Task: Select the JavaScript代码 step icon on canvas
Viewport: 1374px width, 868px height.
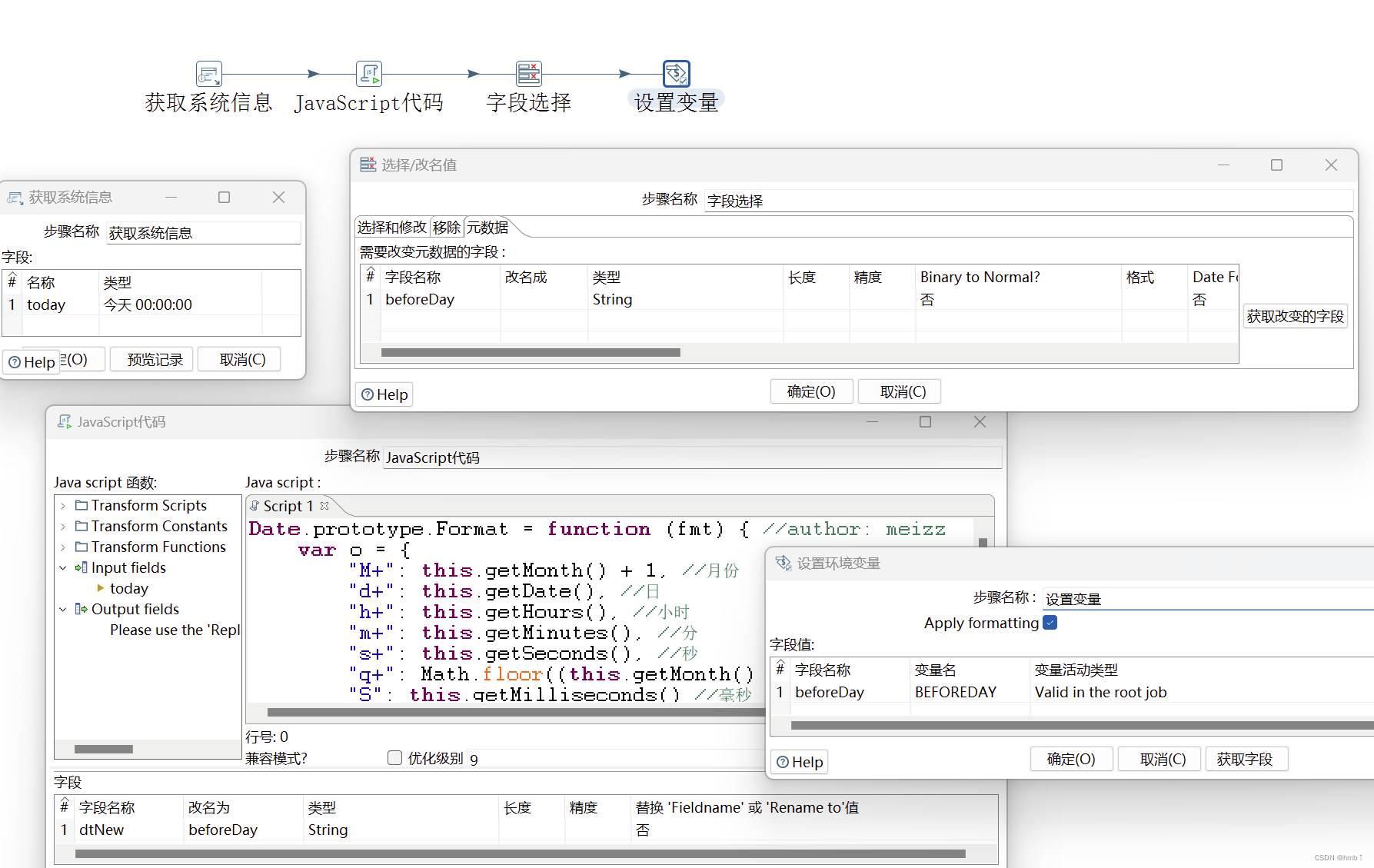Action: 369,74
